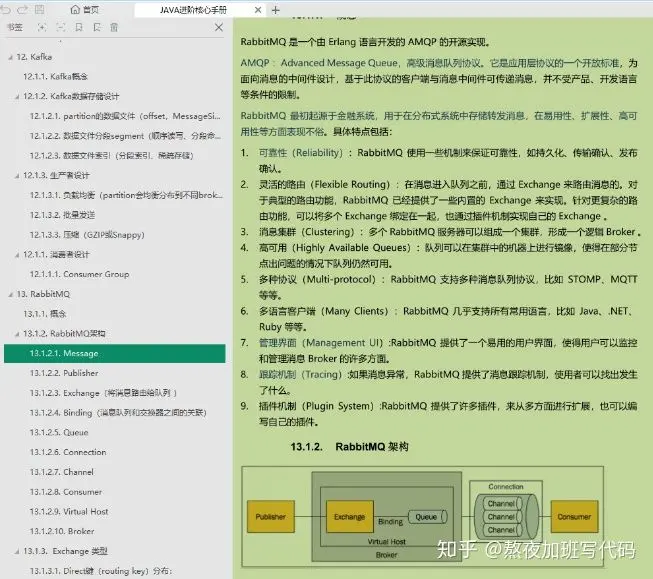Select 13.1.2.8. Consumer bookmark
The image size is (653, 579).
pos(66,492)
